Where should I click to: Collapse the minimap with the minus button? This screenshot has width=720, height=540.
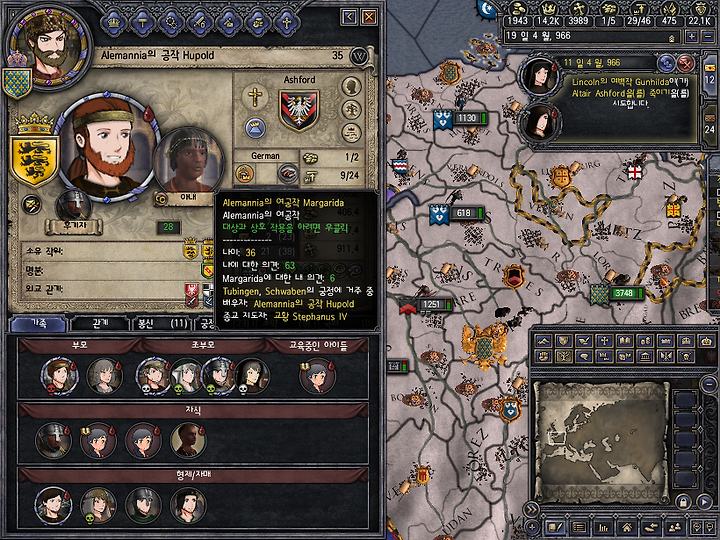709,382
